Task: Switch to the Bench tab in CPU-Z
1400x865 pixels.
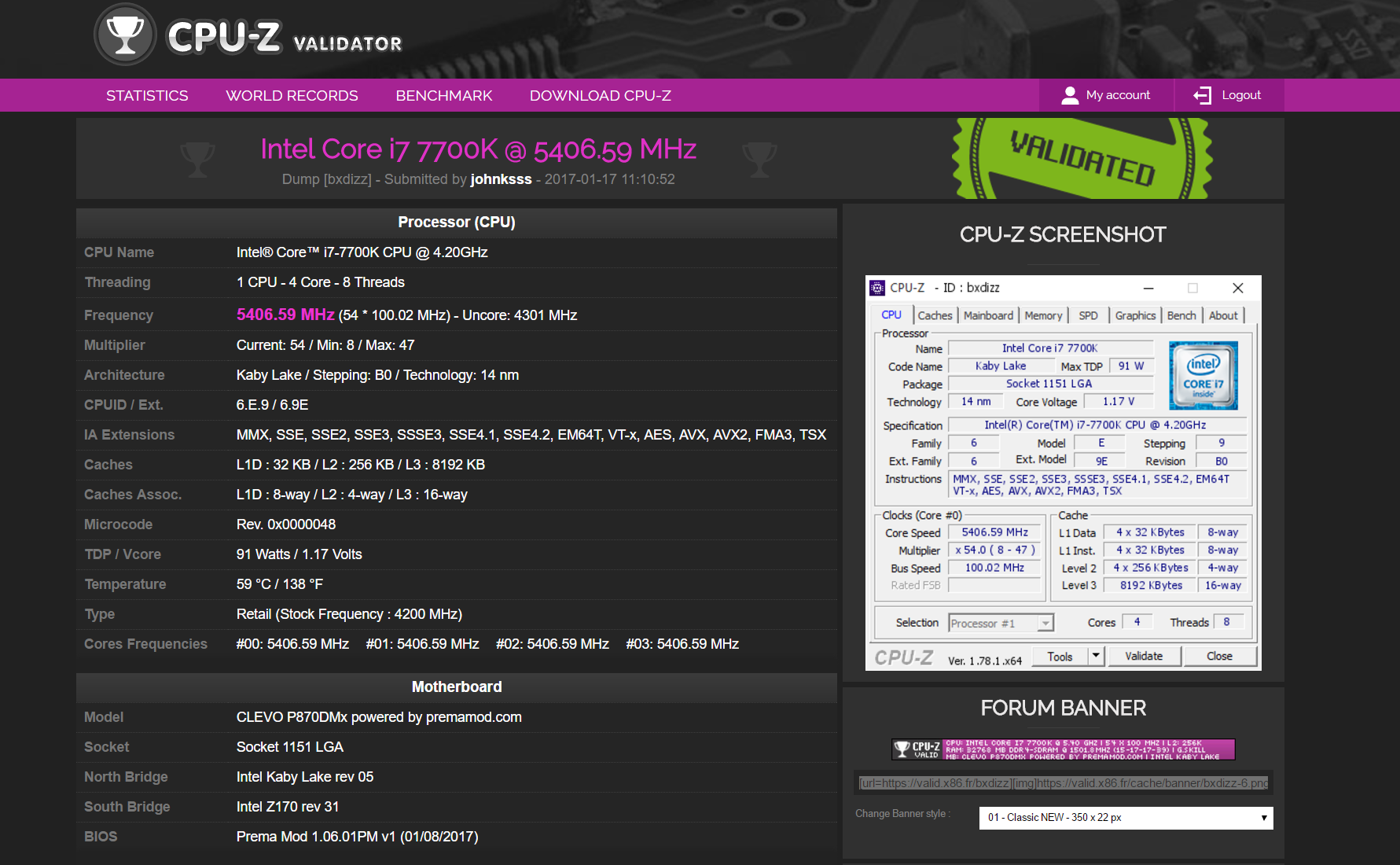Action: [x=1181, y=315]
